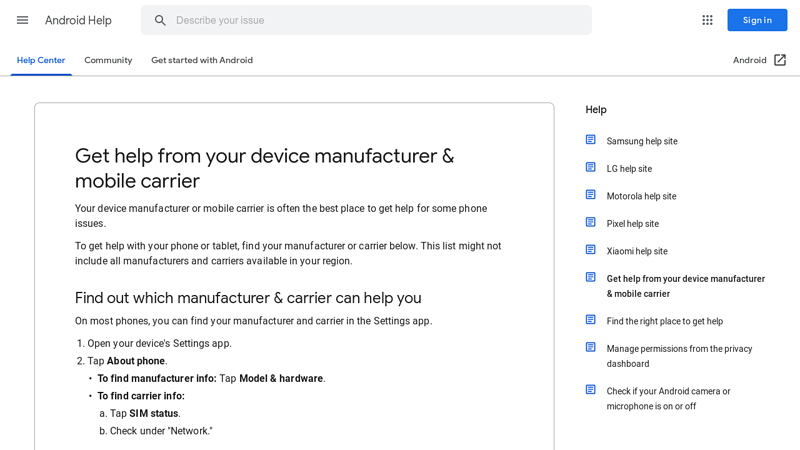Select the Help Center tab
Image resolution: width=800 pixels, height=450 pixels.
(x=41, y=60)
